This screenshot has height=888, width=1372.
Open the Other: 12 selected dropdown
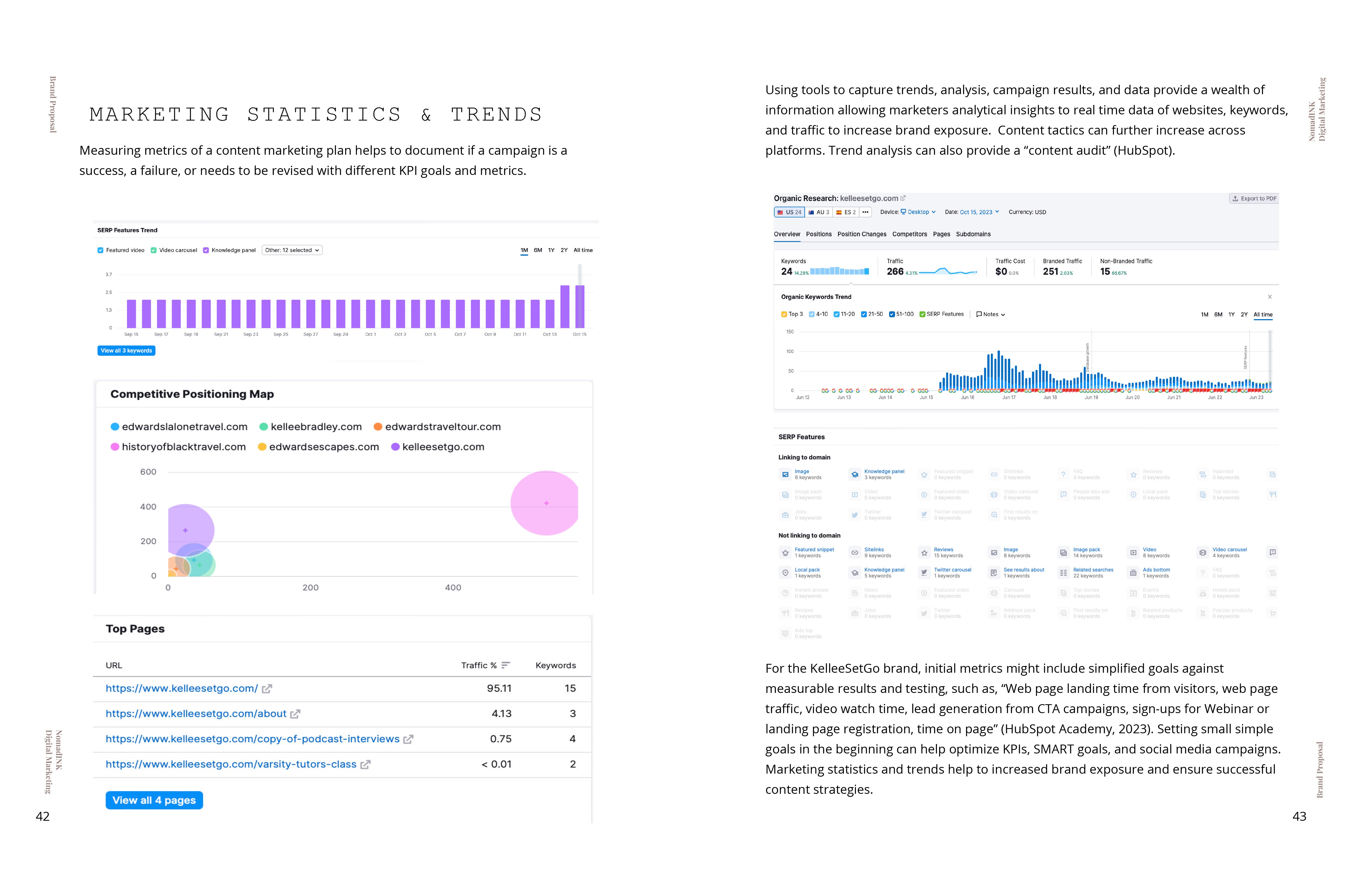(x=292, y=250)
